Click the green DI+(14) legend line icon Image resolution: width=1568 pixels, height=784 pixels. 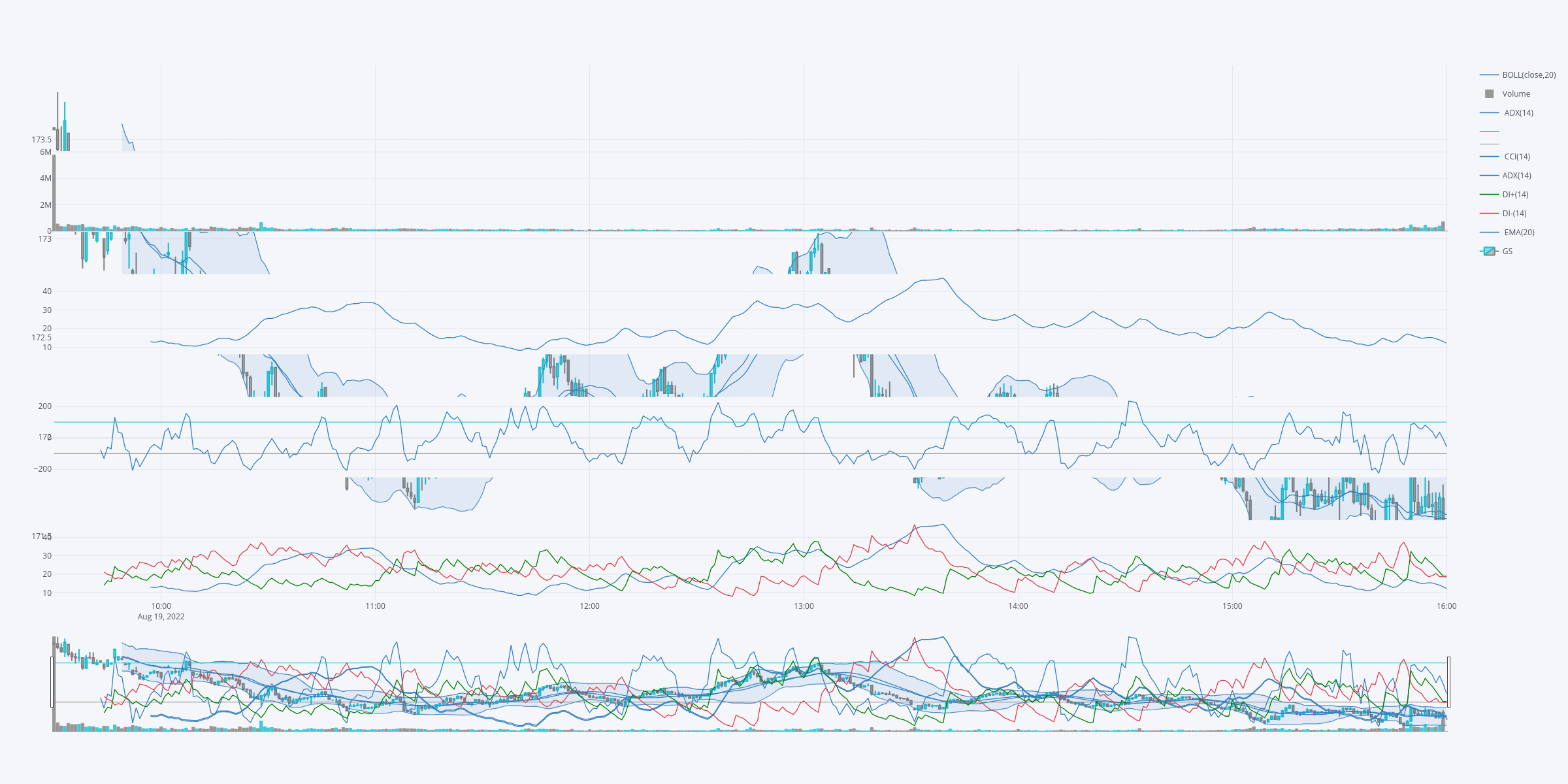tap(1490, 195)
